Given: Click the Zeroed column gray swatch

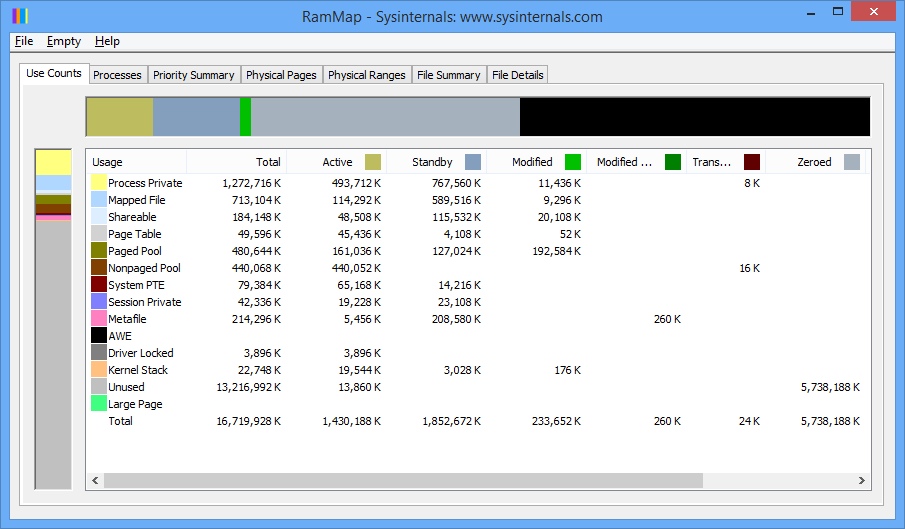Looking at the screenshot, I should point(852,162).
